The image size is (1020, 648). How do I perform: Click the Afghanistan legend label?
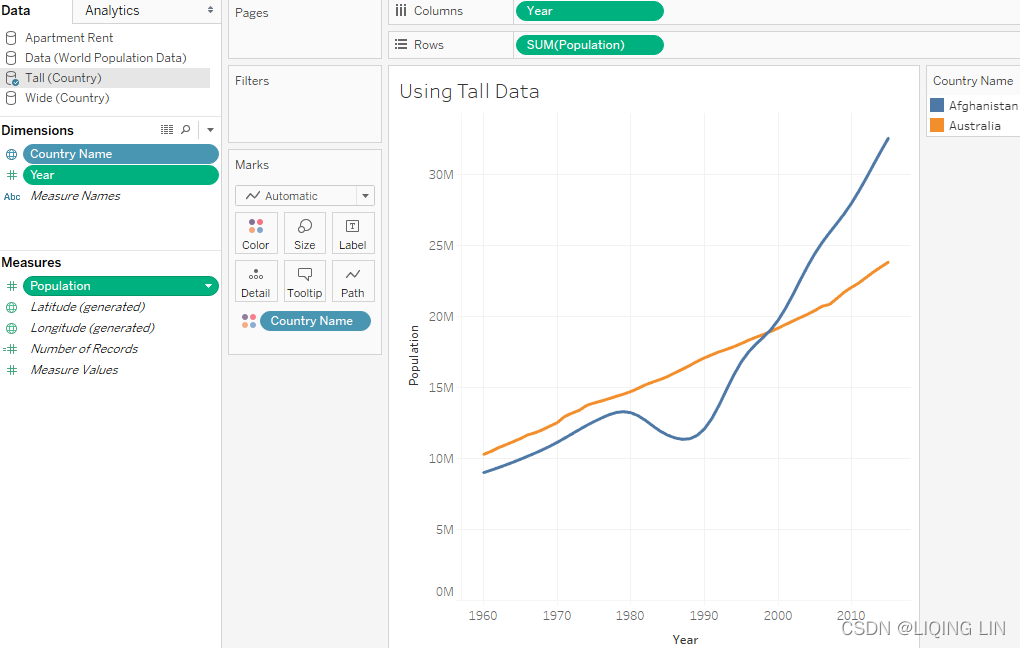click(x=983, y=105)
